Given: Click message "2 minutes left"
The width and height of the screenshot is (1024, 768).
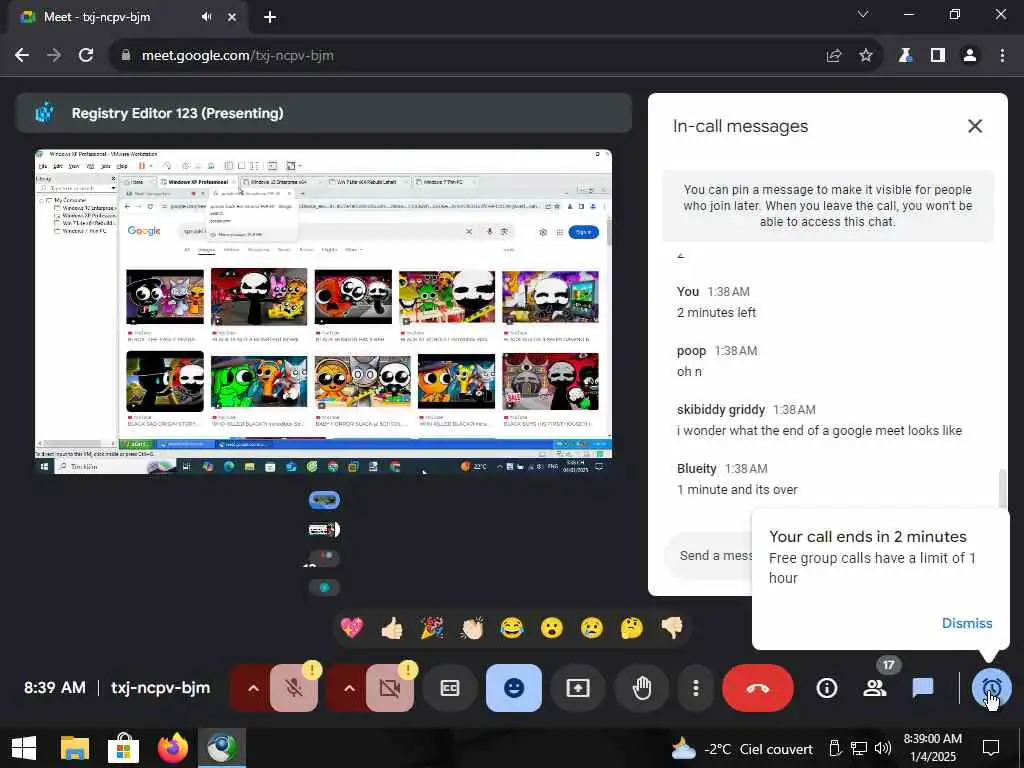Looking at the screenshot, I should click(716, 313).
